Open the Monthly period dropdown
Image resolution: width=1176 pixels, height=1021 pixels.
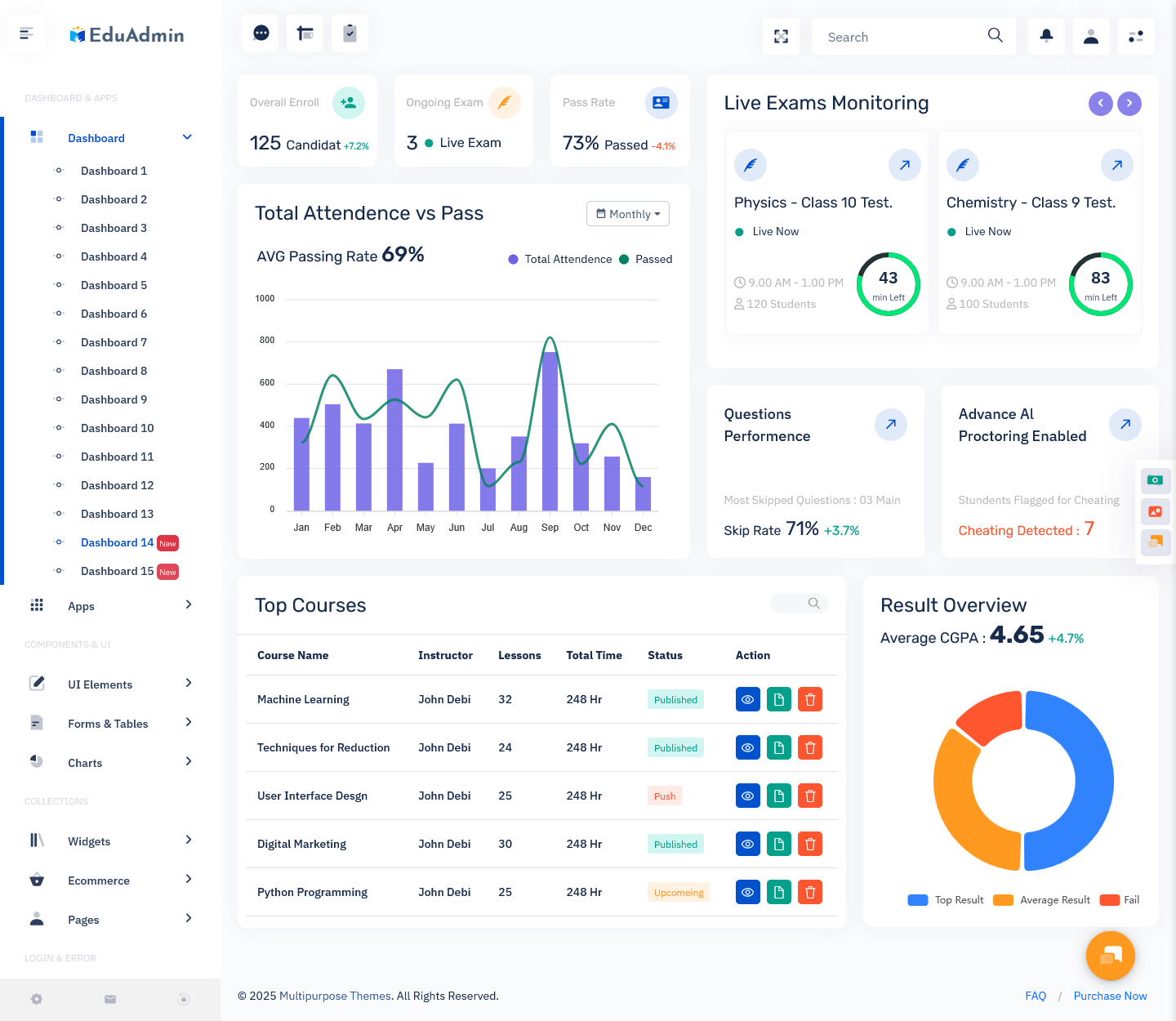pyautogui.click(x=628, y=214)
